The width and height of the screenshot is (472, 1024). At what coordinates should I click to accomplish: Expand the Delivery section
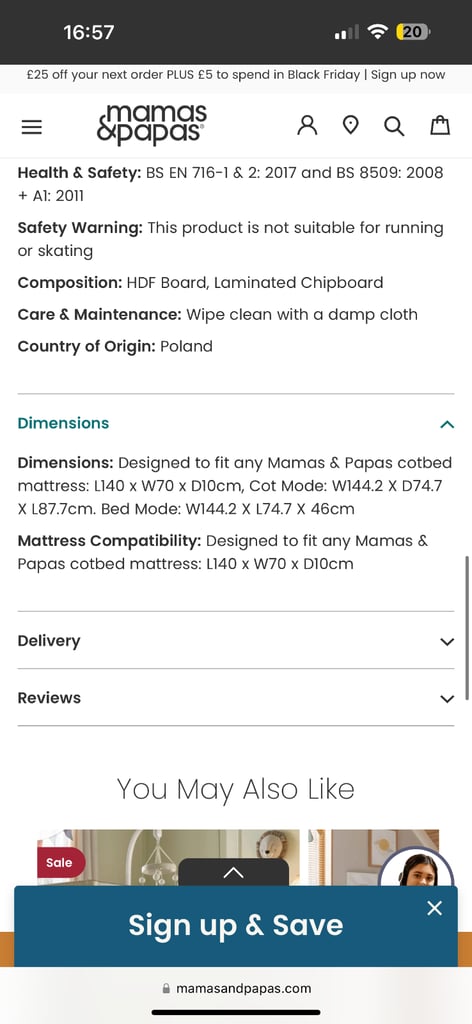click(x=236, y=641)
